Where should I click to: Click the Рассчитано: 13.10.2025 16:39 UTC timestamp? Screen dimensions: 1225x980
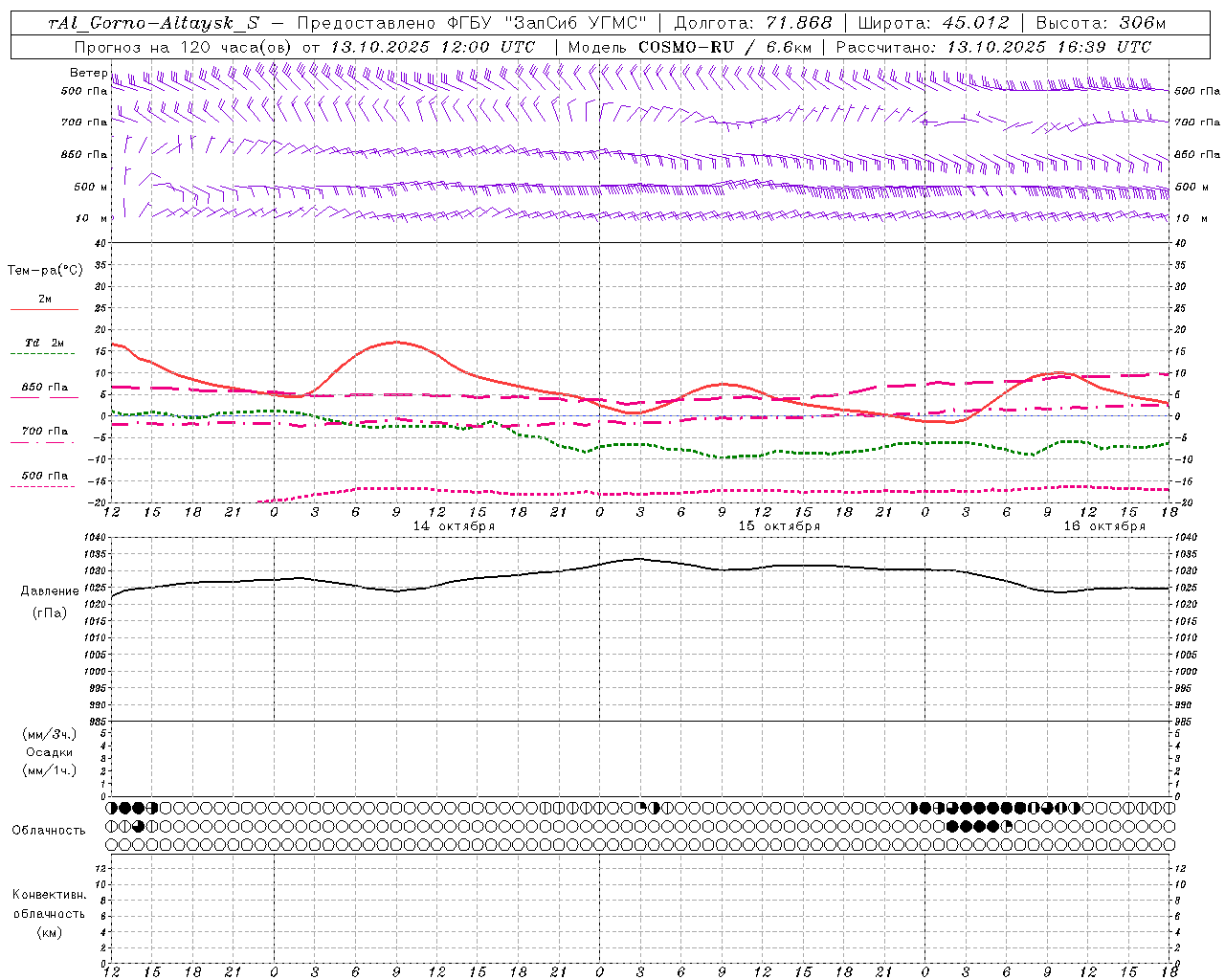click(993, 47)
